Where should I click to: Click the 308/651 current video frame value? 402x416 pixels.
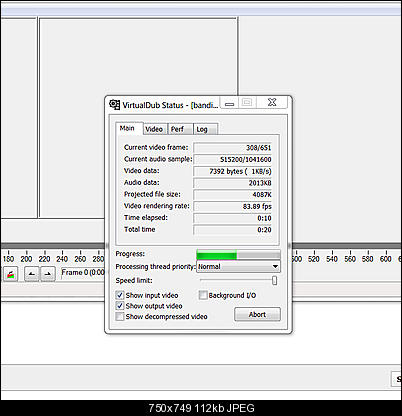point(258,148)
